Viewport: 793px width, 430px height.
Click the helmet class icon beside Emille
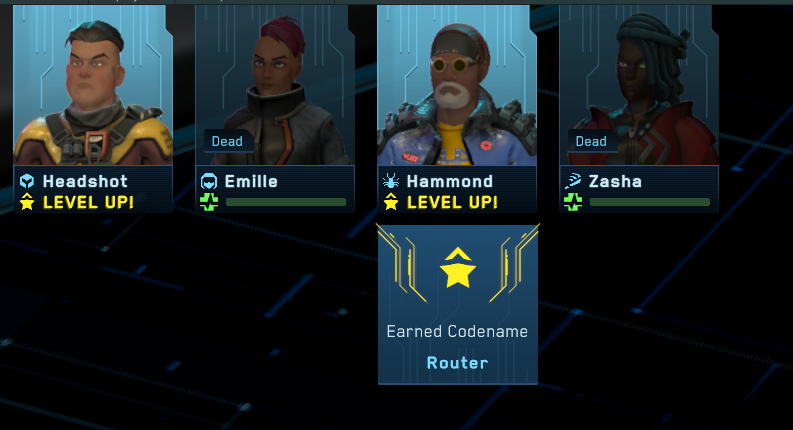209,181
